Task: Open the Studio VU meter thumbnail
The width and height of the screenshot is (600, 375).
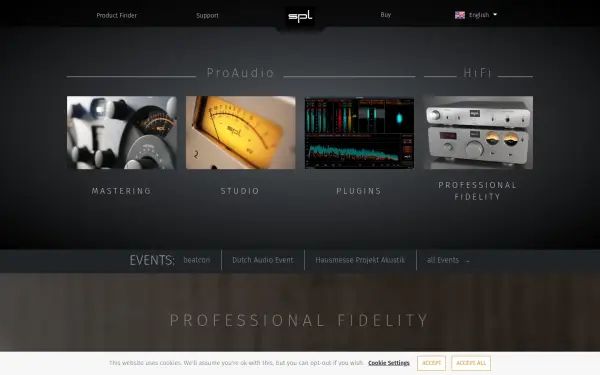Action: click(x=241, y=132)
